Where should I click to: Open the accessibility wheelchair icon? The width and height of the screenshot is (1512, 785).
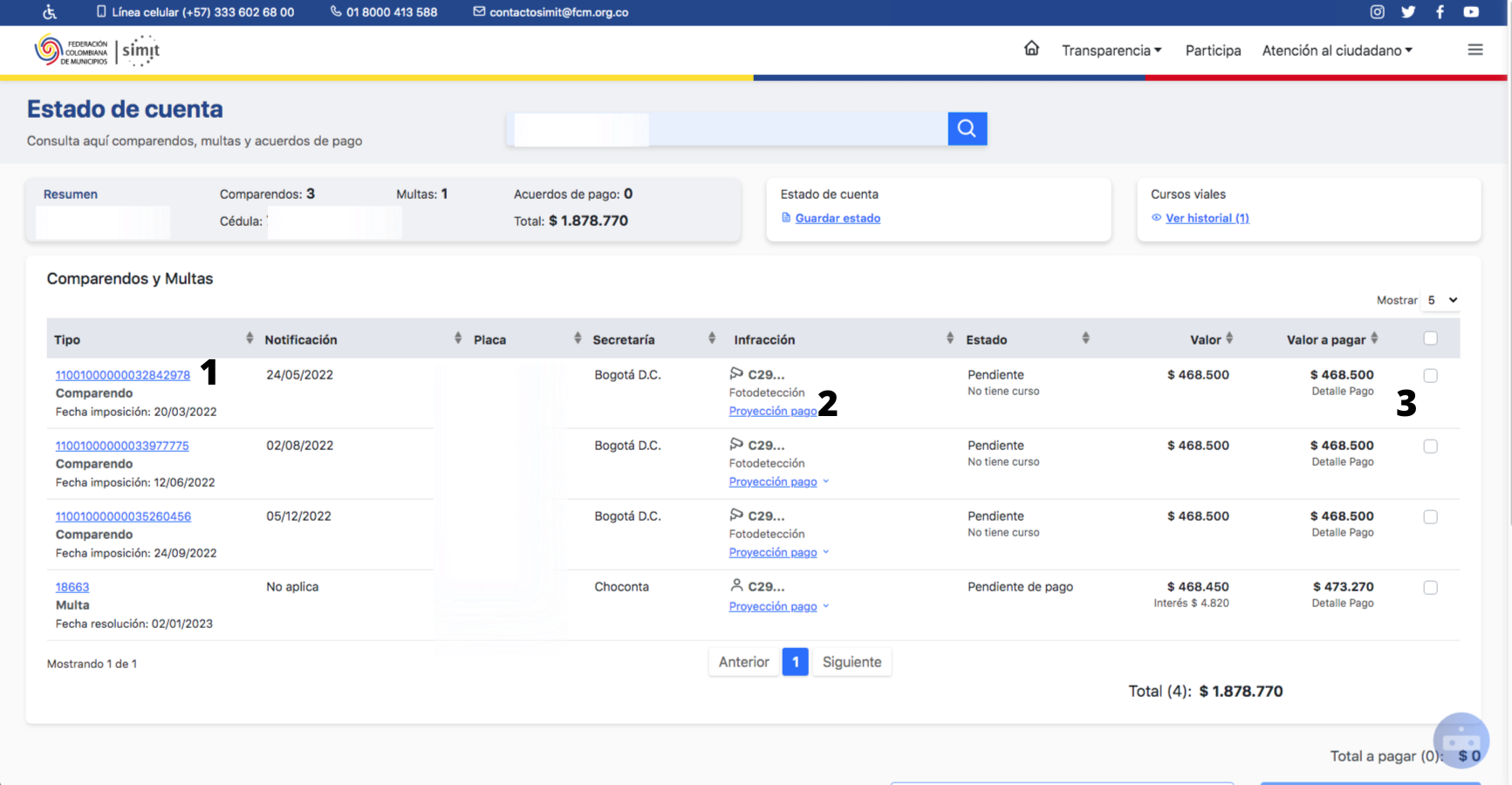click(50, 12)
